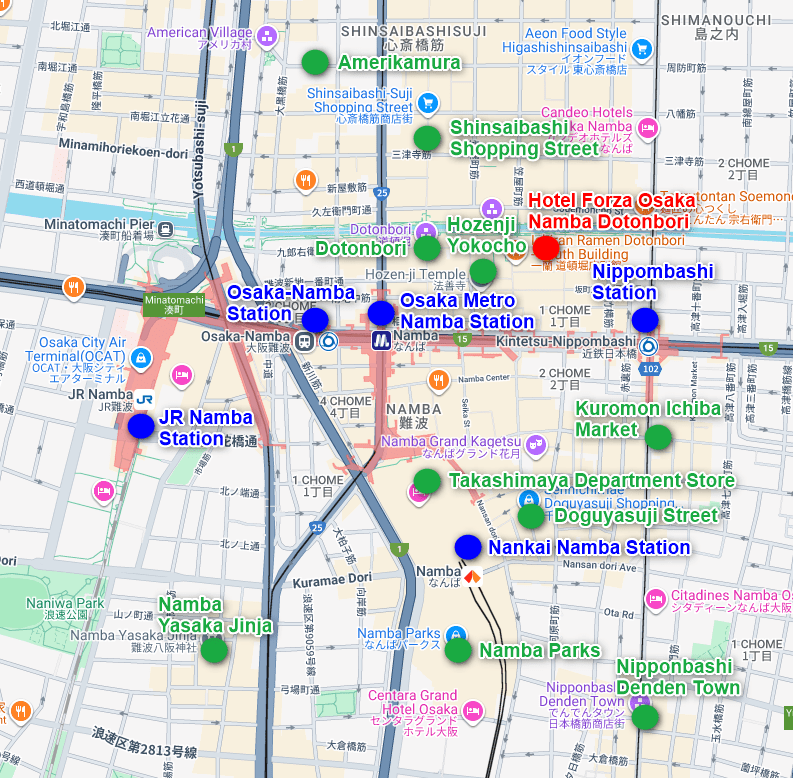This screenshot has height=778, width=793.
Task: Click the Kuromon Ichiba Market label
Action: [x=648, y=419]
